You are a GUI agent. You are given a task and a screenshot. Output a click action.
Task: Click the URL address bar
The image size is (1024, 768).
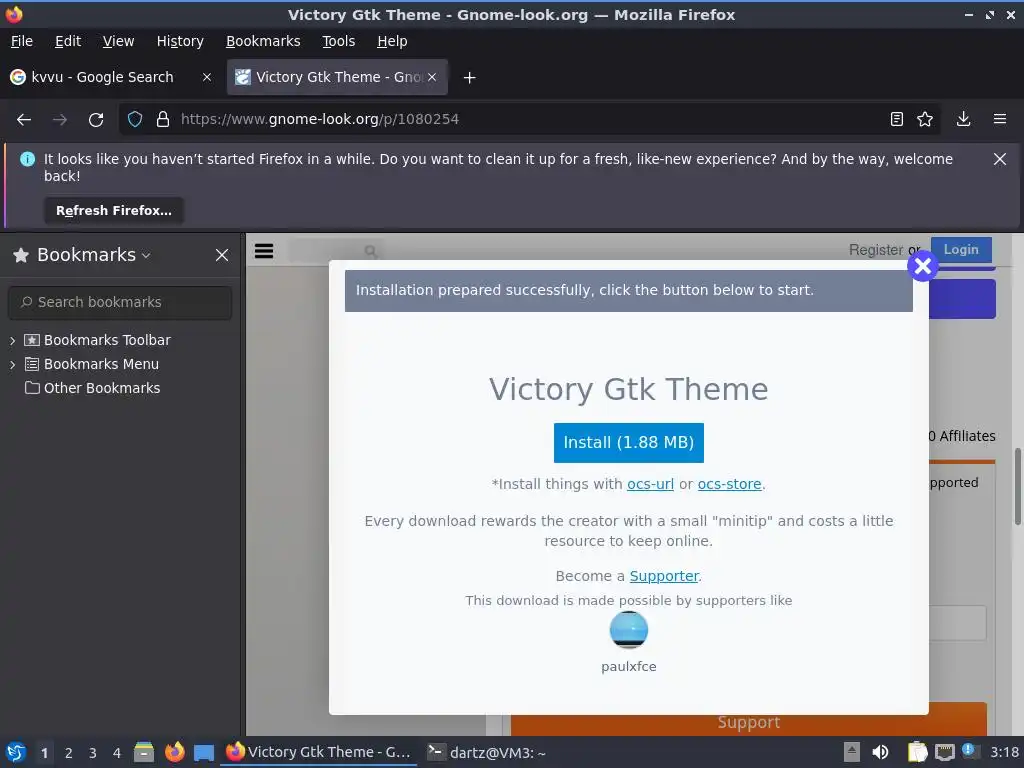pyautogui.click(x=529, y=120)
